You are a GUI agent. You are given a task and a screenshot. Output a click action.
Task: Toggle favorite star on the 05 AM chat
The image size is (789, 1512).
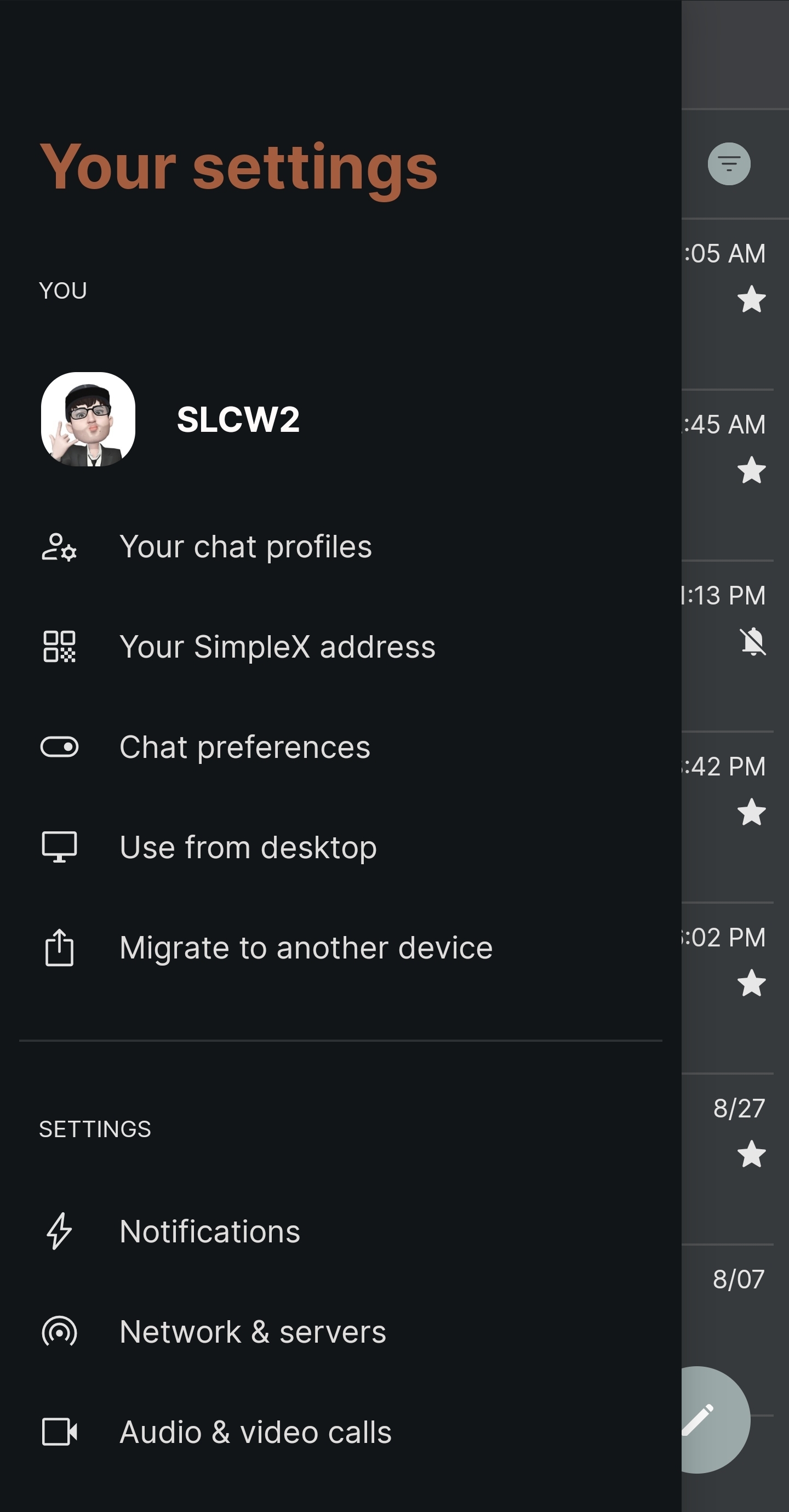[x=751, y=299]
